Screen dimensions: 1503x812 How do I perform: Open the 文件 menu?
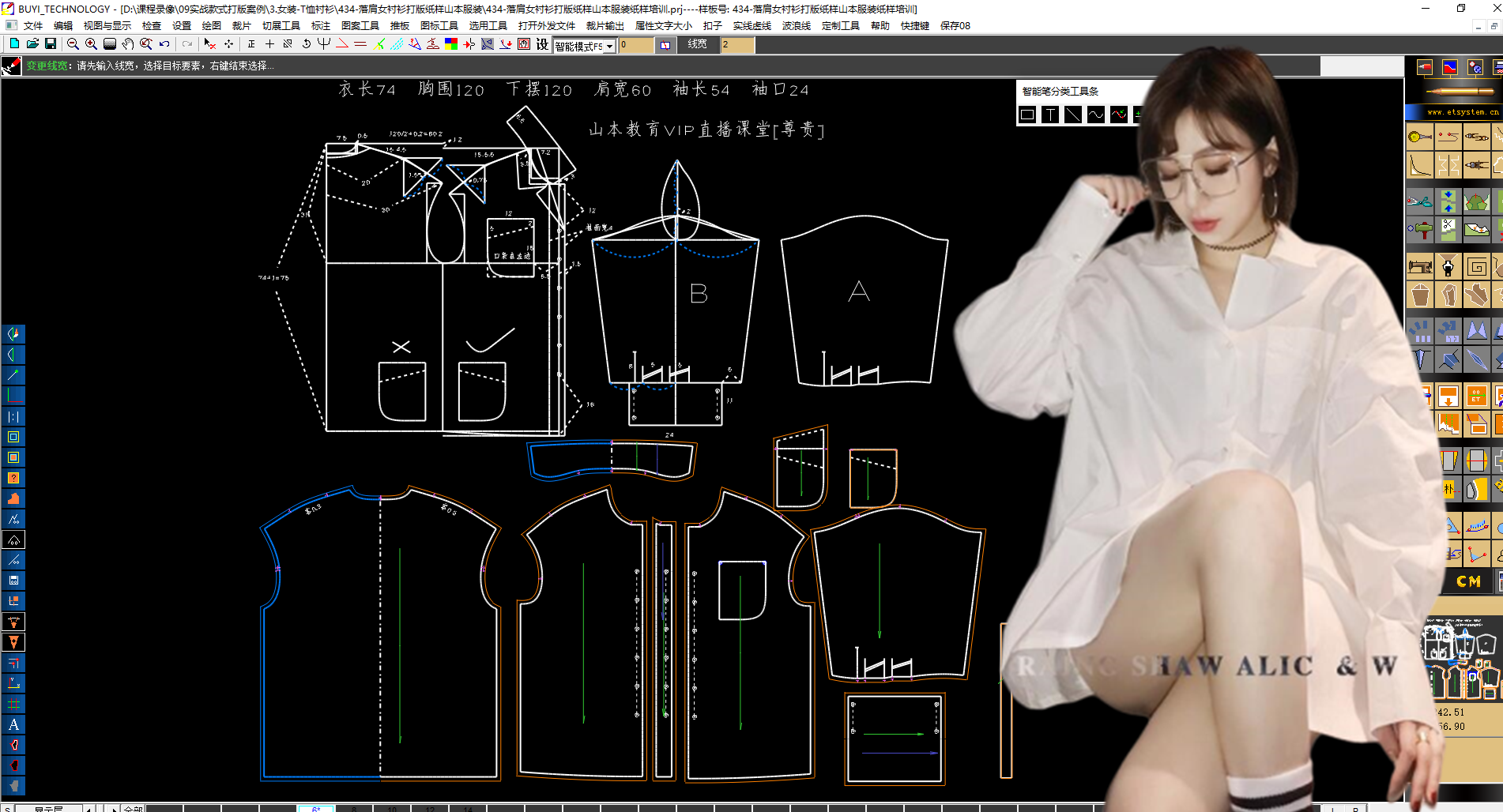[x=33, y=25]
